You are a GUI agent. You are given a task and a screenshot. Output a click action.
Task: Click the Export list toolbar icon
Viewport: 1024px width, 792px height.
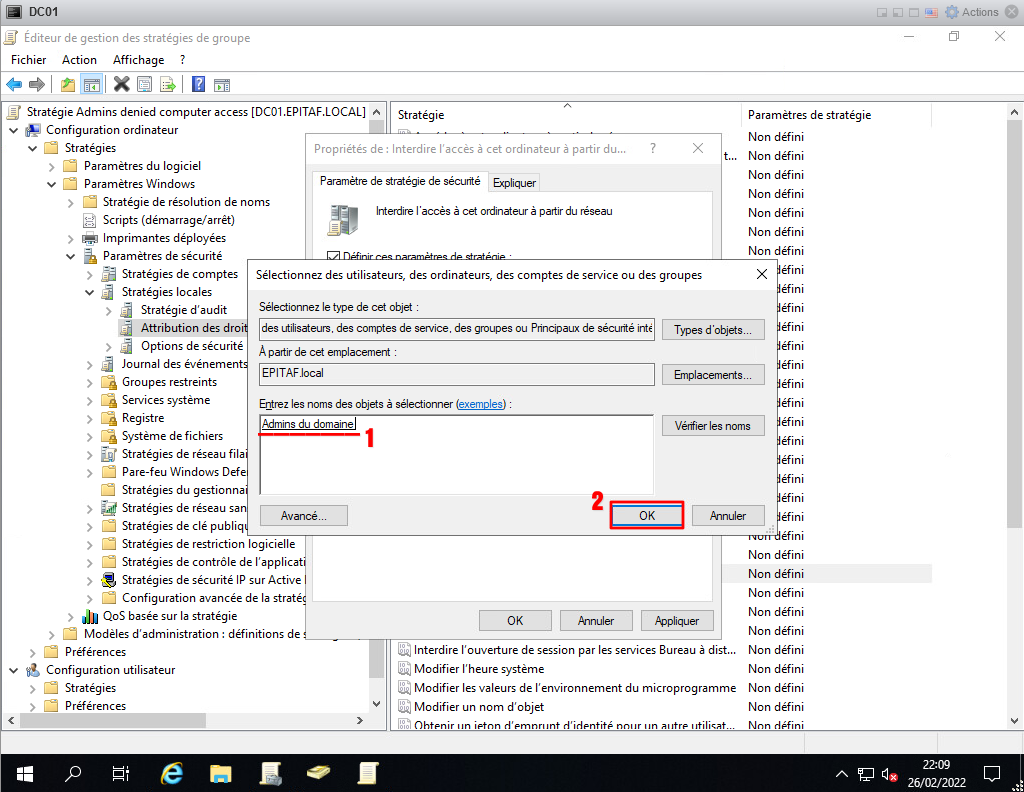[168, 84]
